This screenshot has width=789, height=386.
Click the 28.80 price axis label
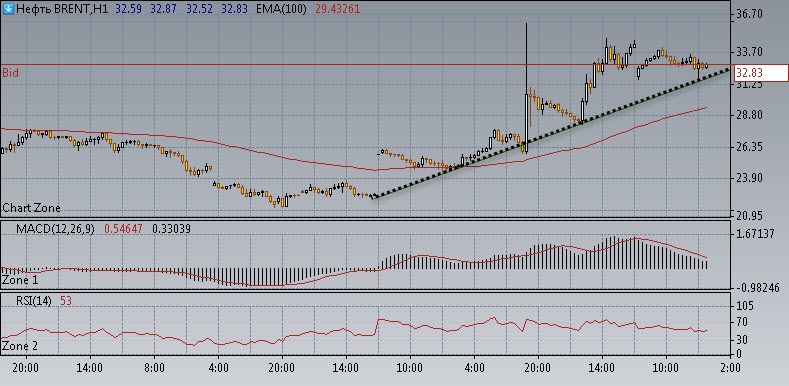750,115
